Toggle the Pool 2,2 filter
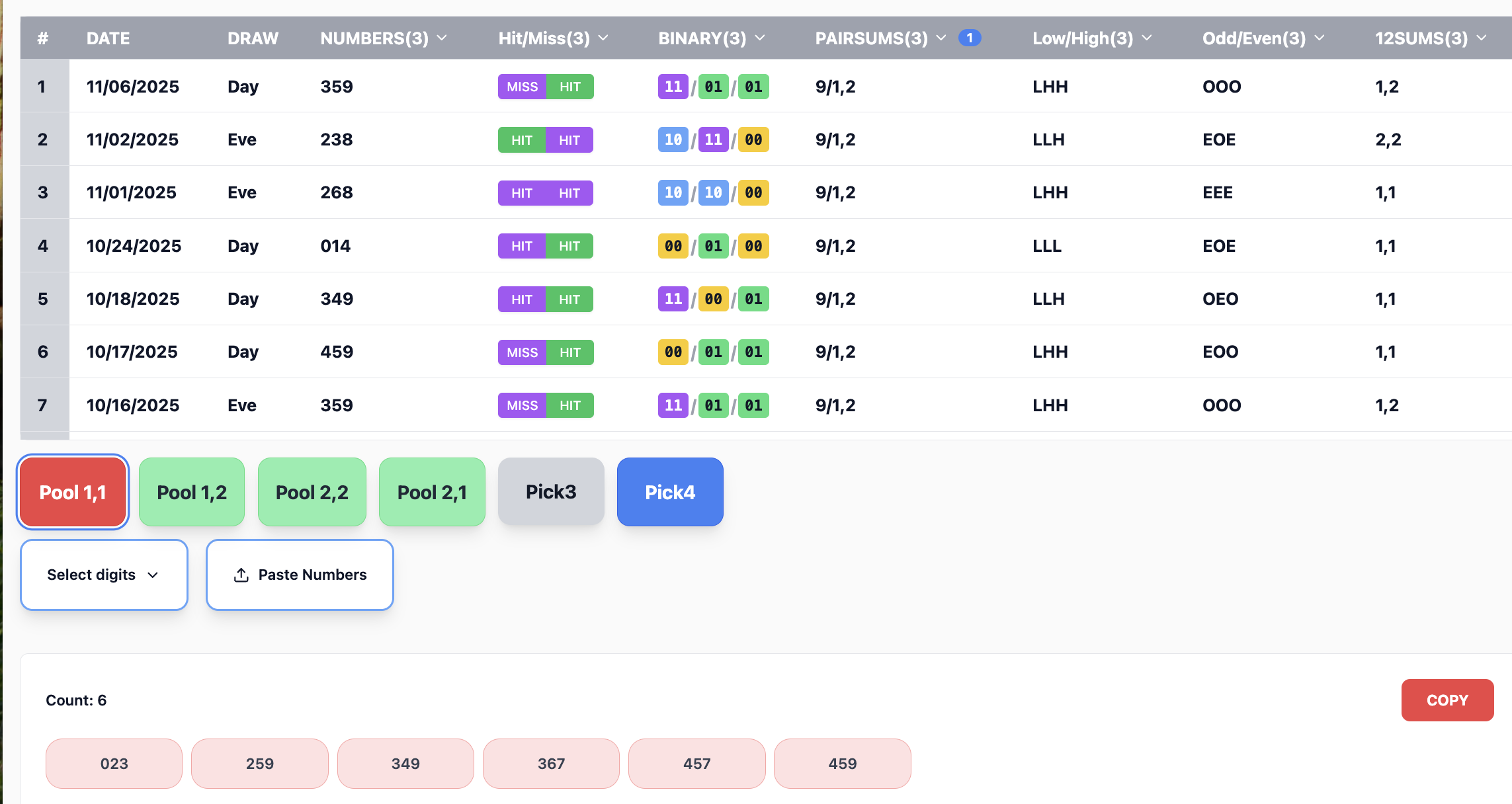The image size is (1512, 804). tap(312, 492)
